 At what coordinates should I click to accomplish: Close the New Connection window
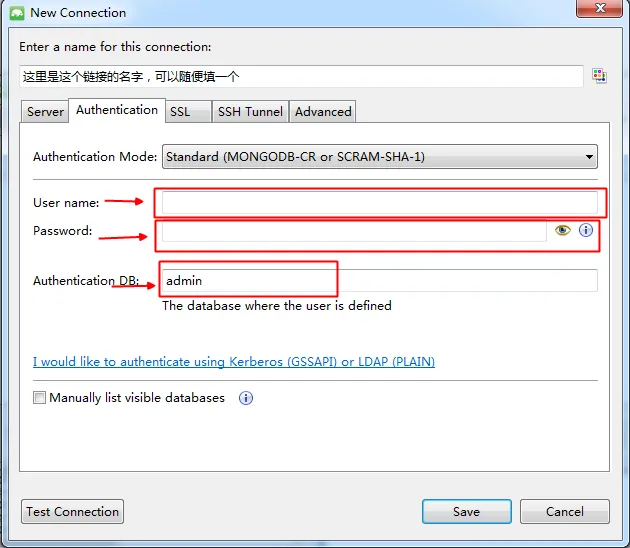599,8
